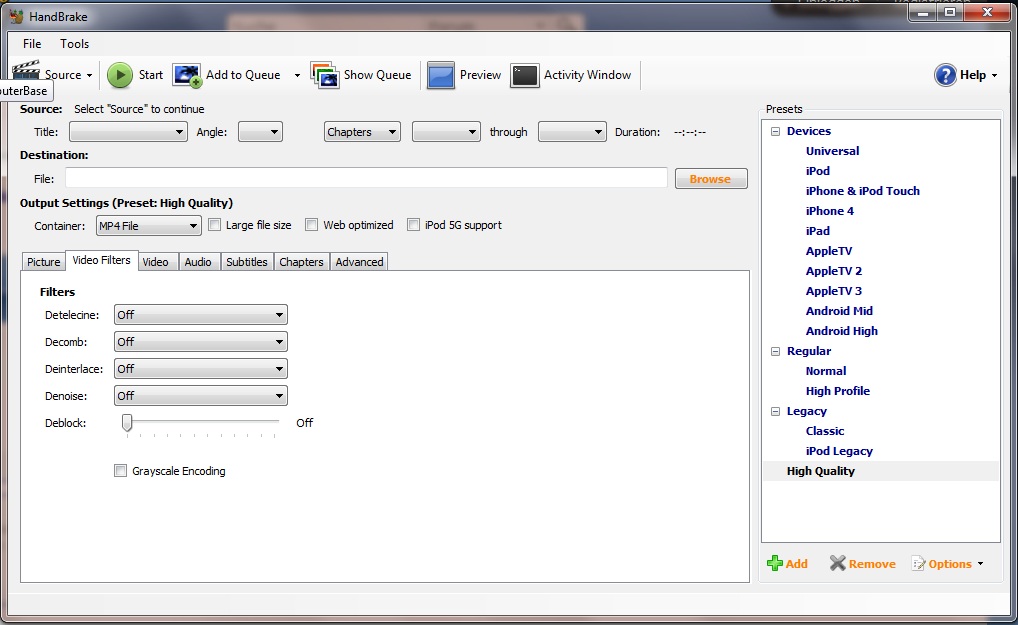1018x625 pixels.
Task: Select the Normal preset
Action: point(826,371)
